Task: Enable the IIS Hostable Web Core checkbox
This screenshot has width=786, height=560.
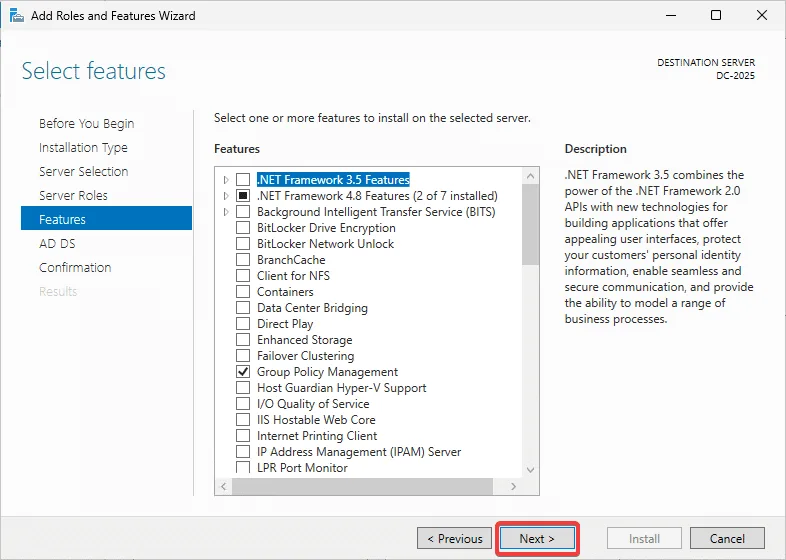Action: pos(243,420)
